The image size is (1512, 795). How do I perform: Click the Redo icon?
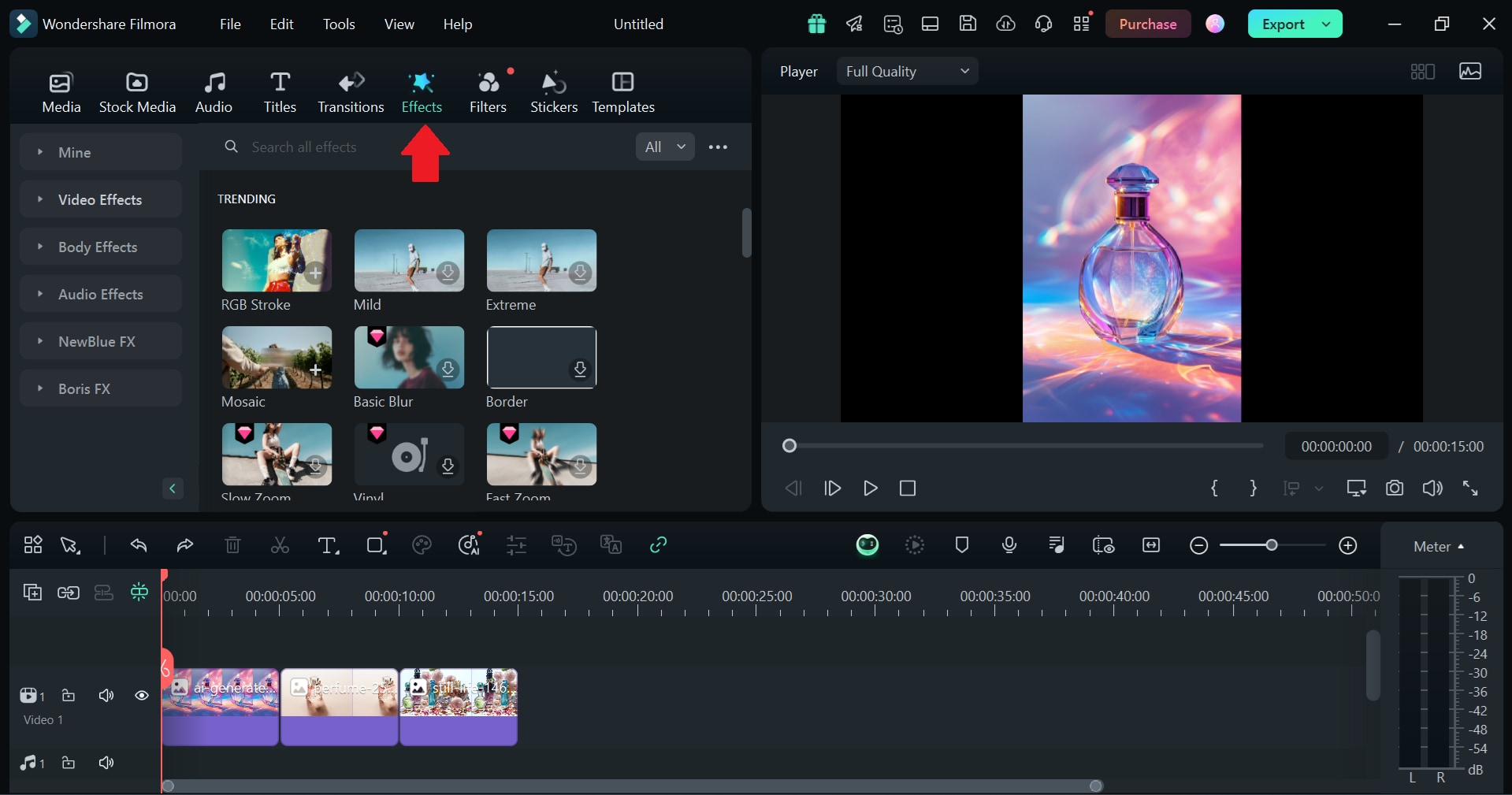(x=184, y=545)
